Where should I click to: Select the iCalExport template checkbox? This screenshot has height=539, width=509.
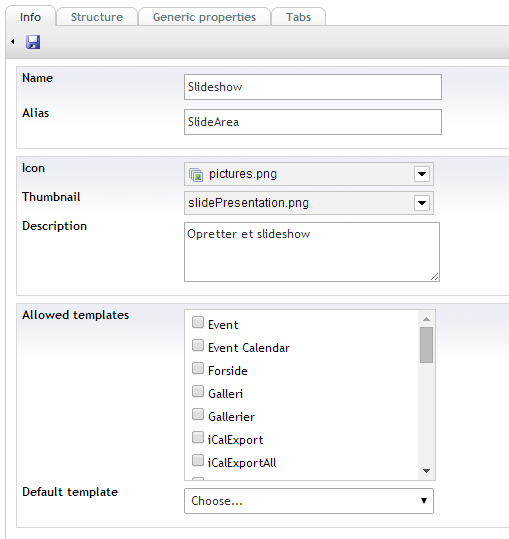pos(198,438)
